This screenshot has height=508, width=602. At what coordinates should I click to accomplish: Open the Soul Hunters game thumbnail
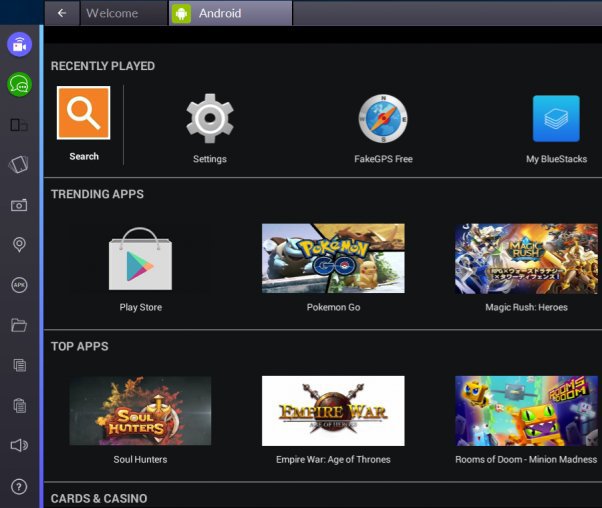pyautogui.click(x=140, y=411)
